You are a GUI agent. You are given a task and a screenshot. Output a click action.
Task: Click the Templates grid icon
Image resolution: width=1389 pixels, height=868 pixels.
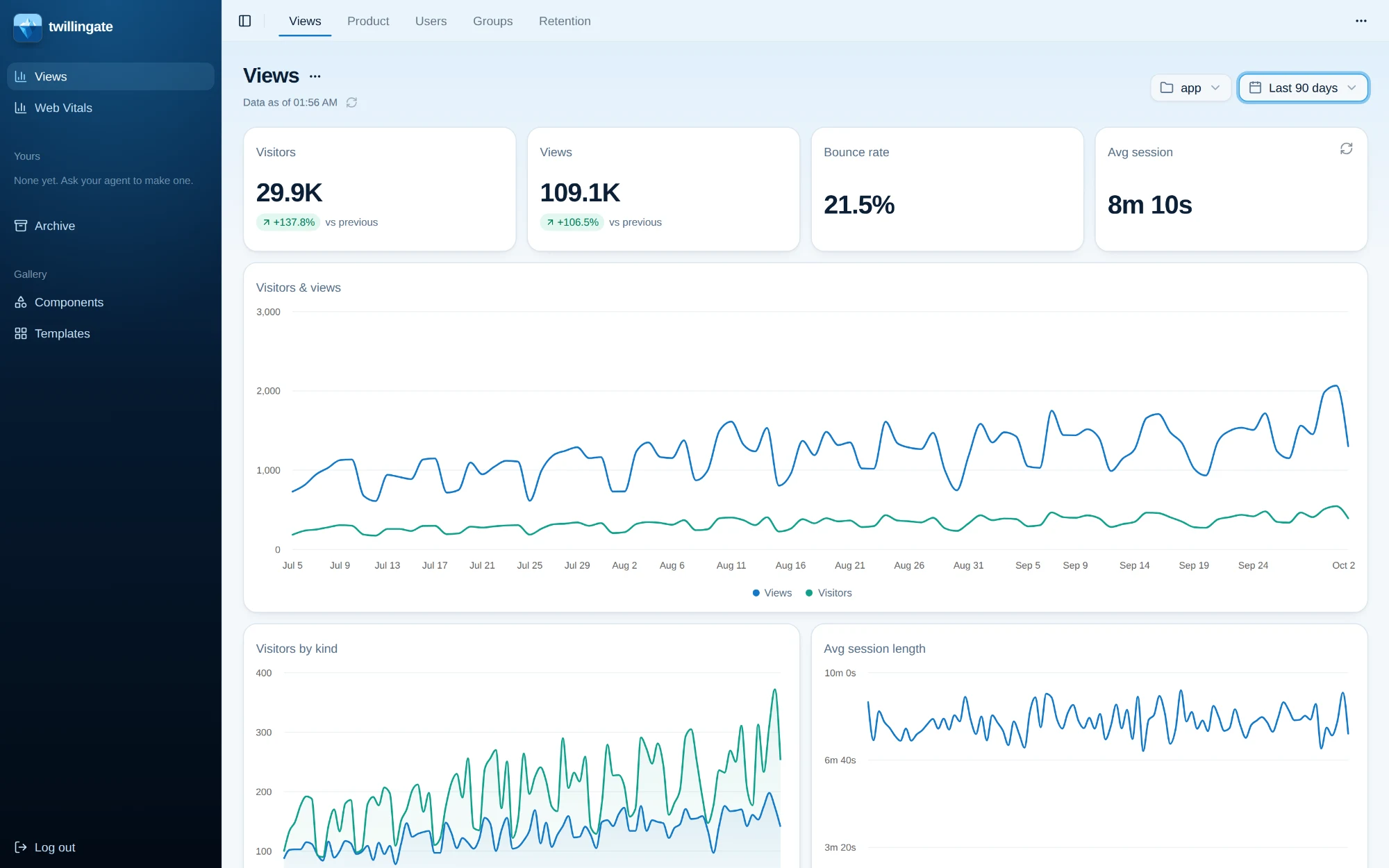click(21, 333)
